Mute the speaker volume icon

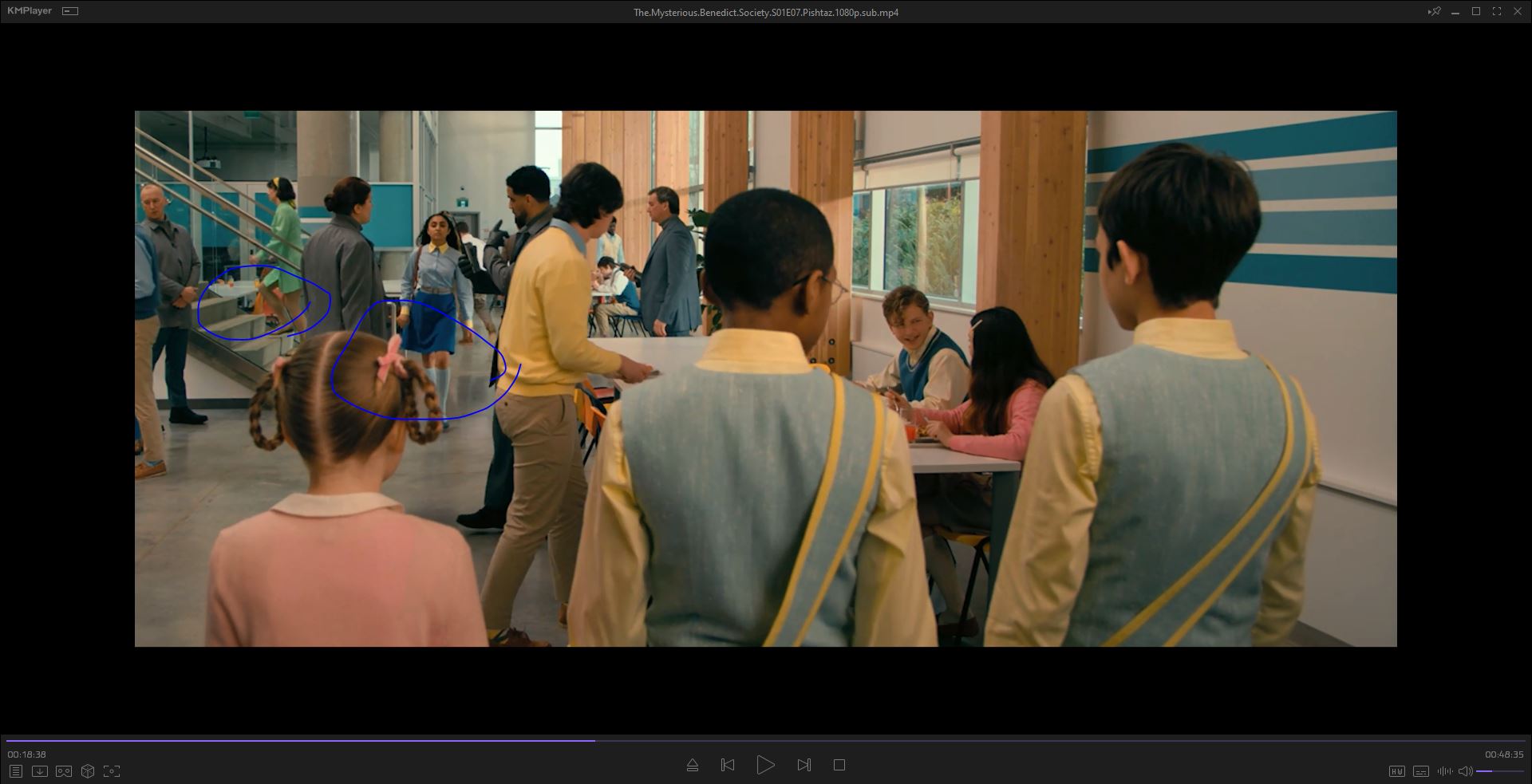click(x=1465, y=771)
